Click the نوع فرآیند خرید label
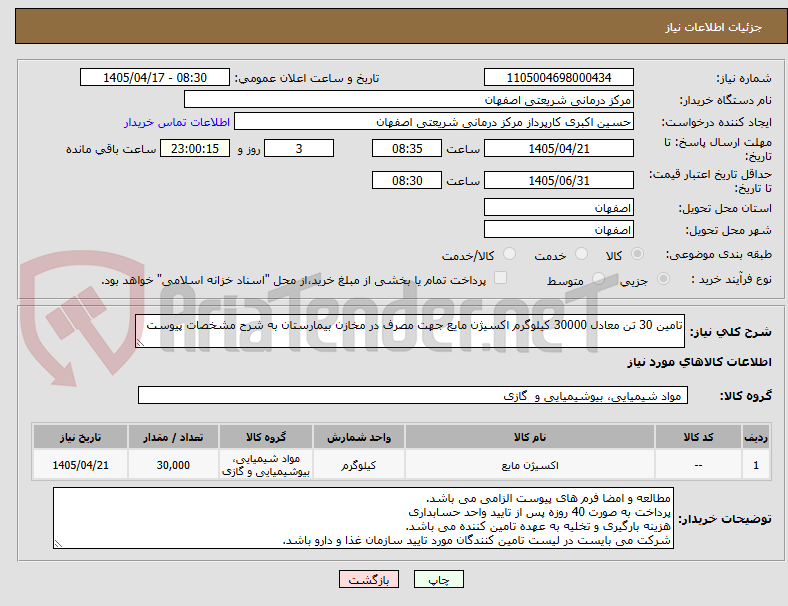Viewport: 788px width, 606px height. coord(732,279)
